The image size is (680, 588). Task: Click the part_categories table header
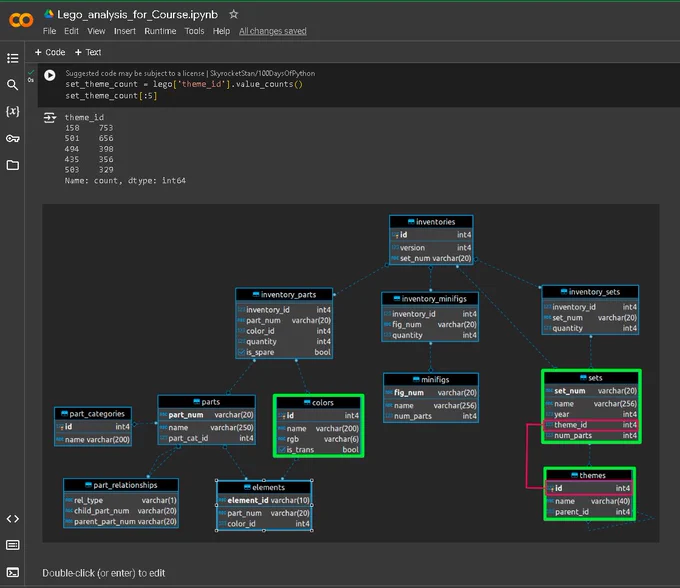93,414
